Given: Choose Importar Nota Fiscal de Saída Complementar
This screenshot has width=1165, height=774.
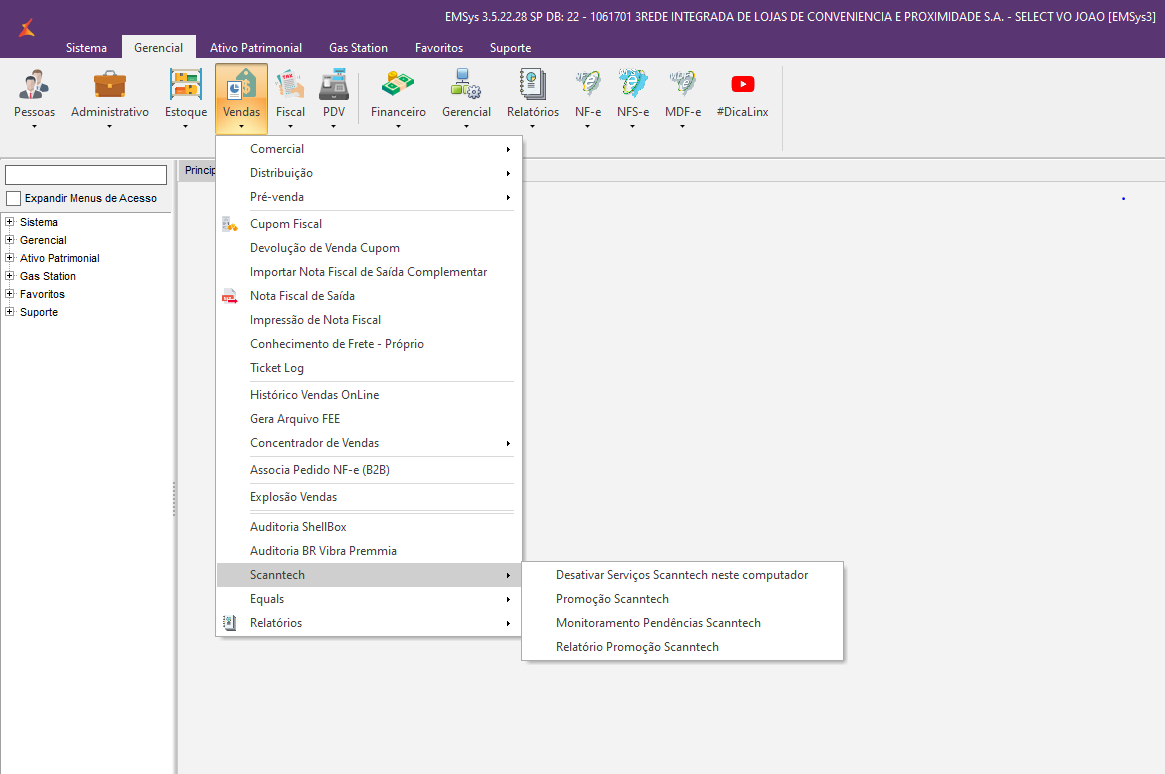Looking at the screenshot, I should click(x=369, y=272).
